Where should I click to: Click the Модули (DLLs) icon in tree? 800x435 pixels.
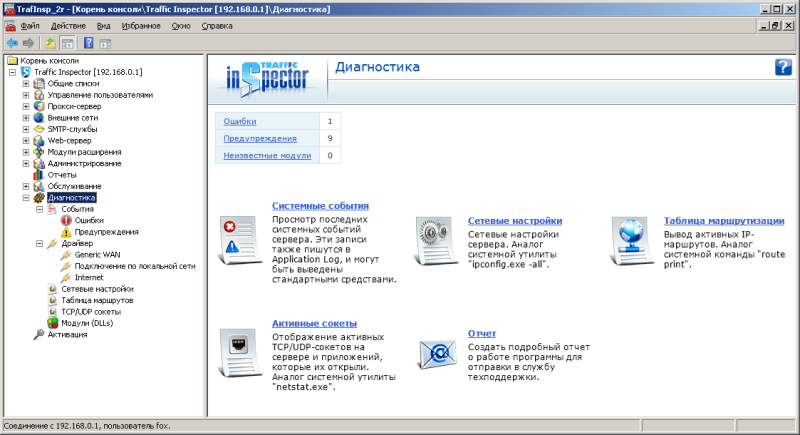[53, 323]
